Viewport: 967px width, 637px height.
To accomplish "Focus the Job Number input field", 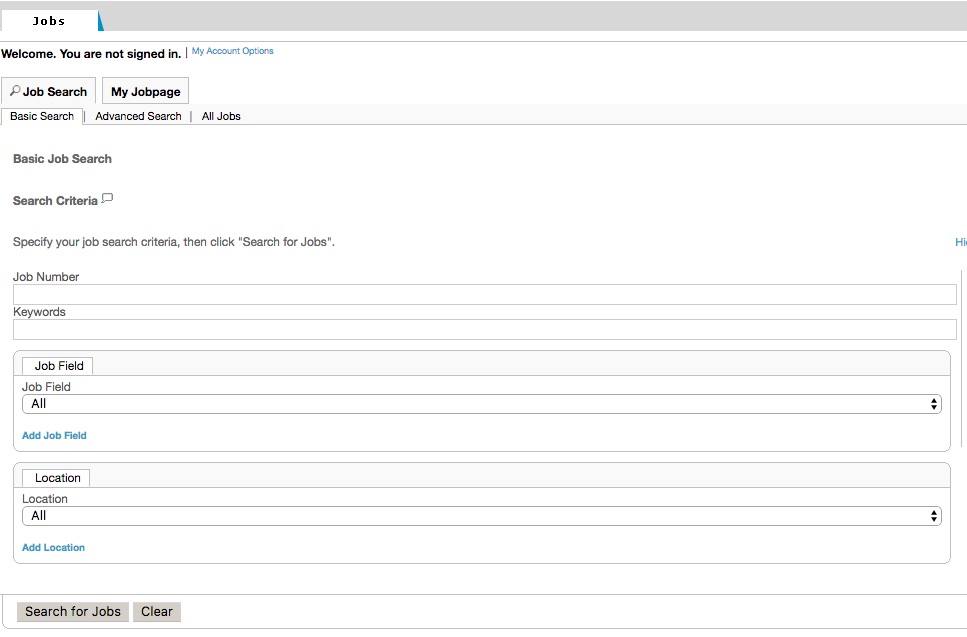I will pos(485,294).
